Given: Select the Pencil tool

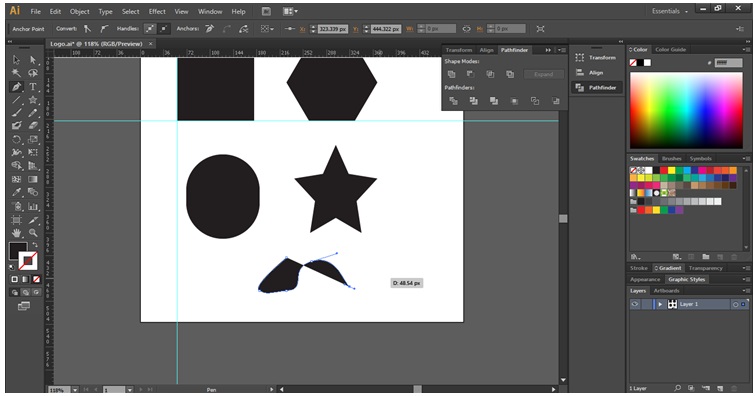Looking at the screenshot, I should [x=33, y=113].
